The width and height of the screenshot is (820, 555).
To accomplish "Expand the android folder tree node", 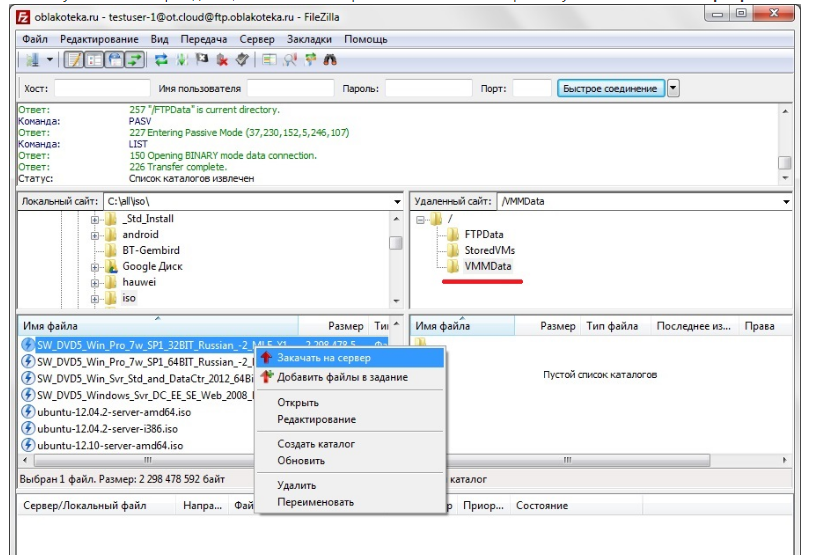I will (x=97, y=235).
